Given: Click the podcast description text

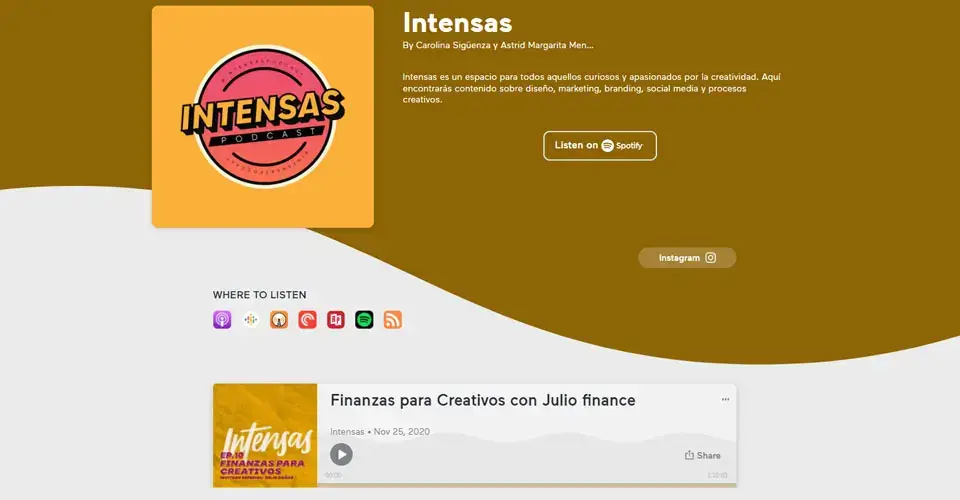Looking at the screenshot, I should [x=591, y=88].
